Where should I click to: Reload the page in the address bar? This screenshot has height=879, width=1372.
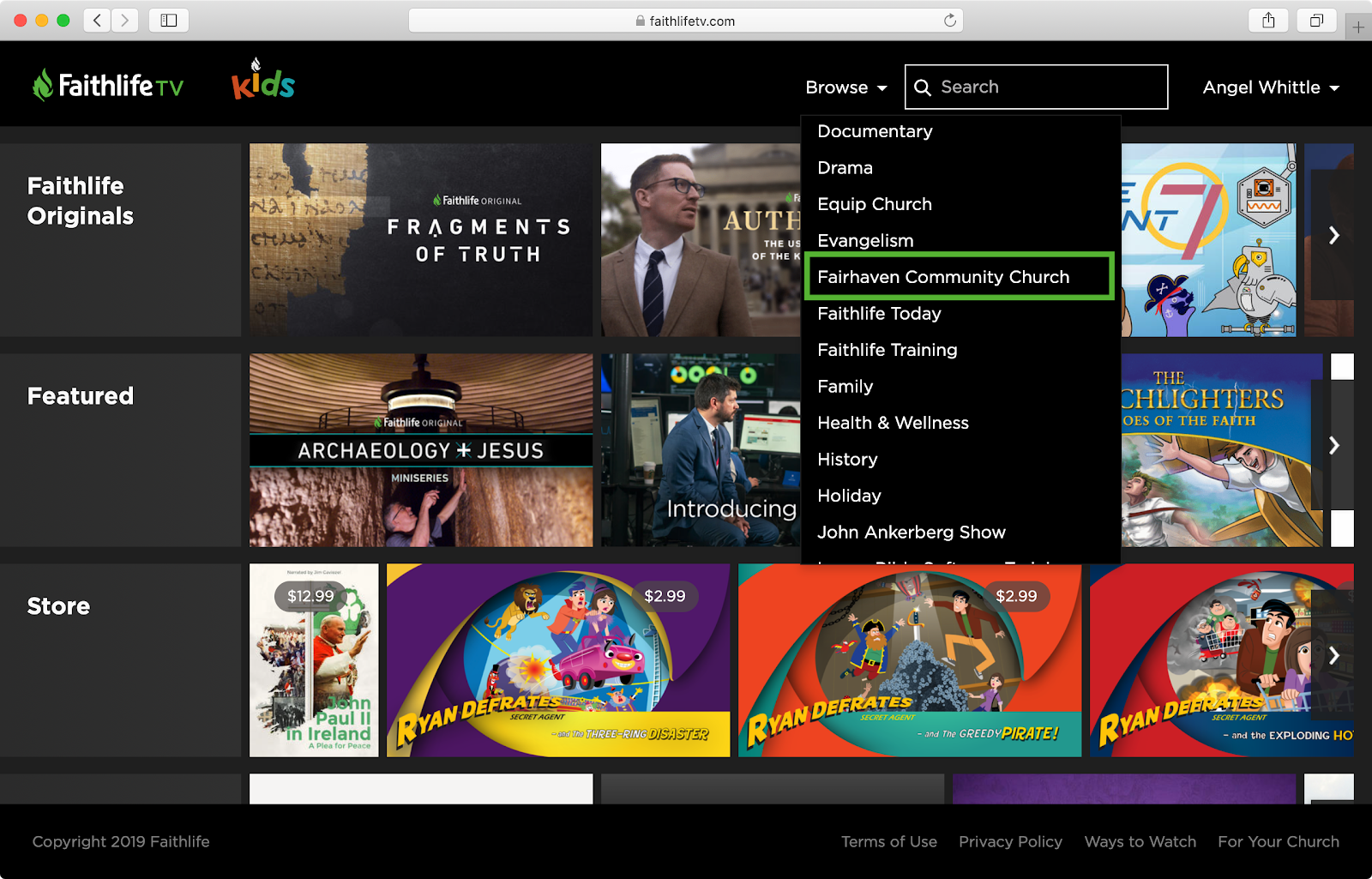point(949,21)
